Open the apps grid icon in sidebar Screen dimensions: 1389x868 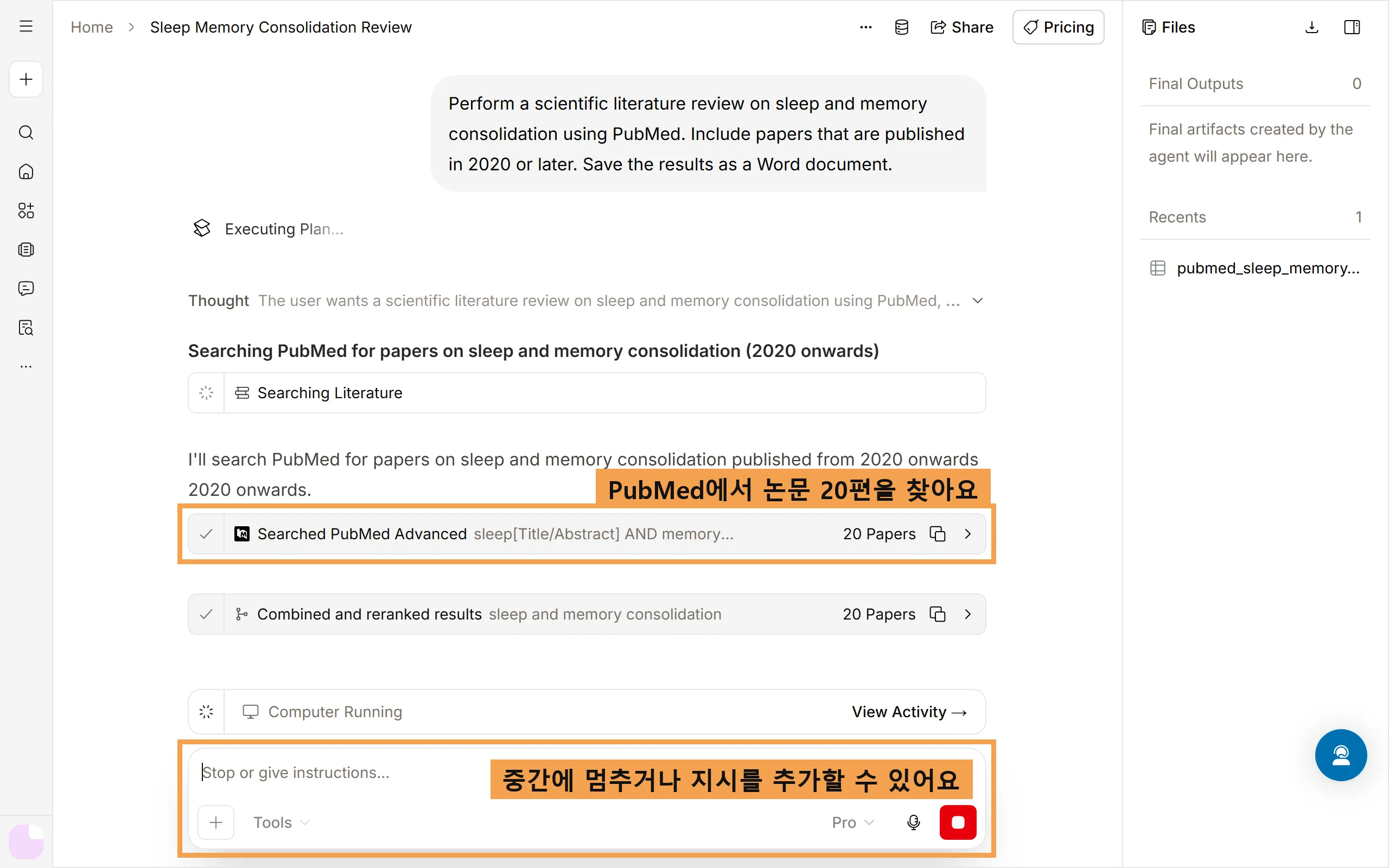pos(26,210)
